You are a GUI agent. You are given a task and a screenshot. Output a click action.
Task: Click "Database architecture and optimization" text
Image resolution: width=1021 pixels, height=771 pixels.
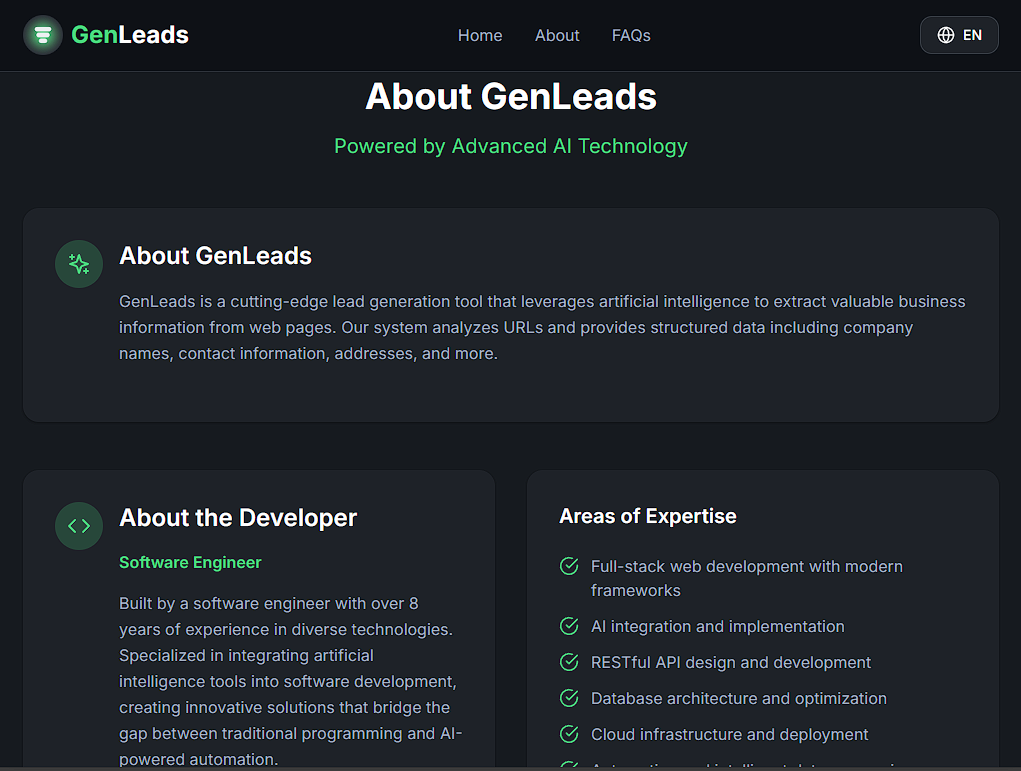(738, 698)
